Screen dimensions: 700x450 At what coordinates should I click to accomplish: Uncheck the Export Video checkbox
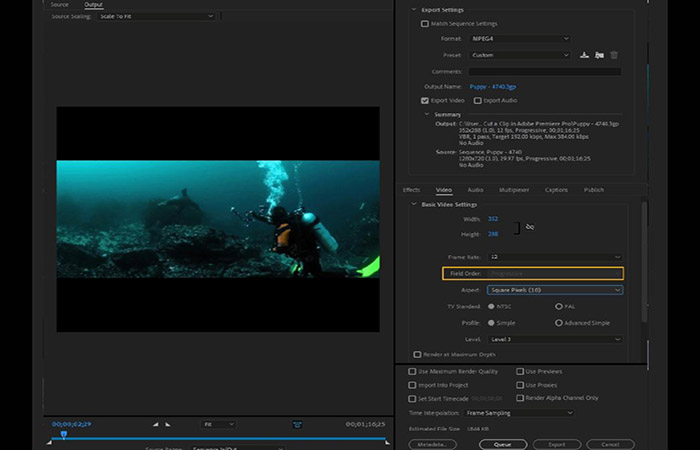point(425,100)
